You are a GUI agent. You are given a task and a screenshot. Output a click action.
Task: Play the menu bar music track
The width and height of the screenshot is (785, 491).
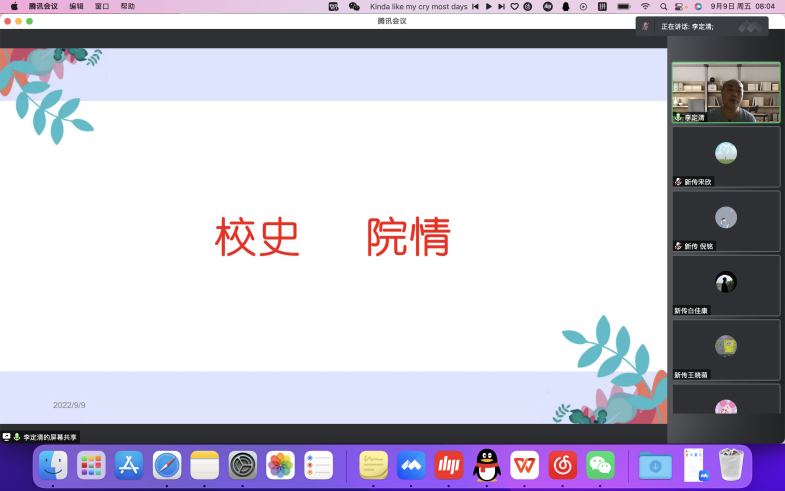tap(488, 6)
